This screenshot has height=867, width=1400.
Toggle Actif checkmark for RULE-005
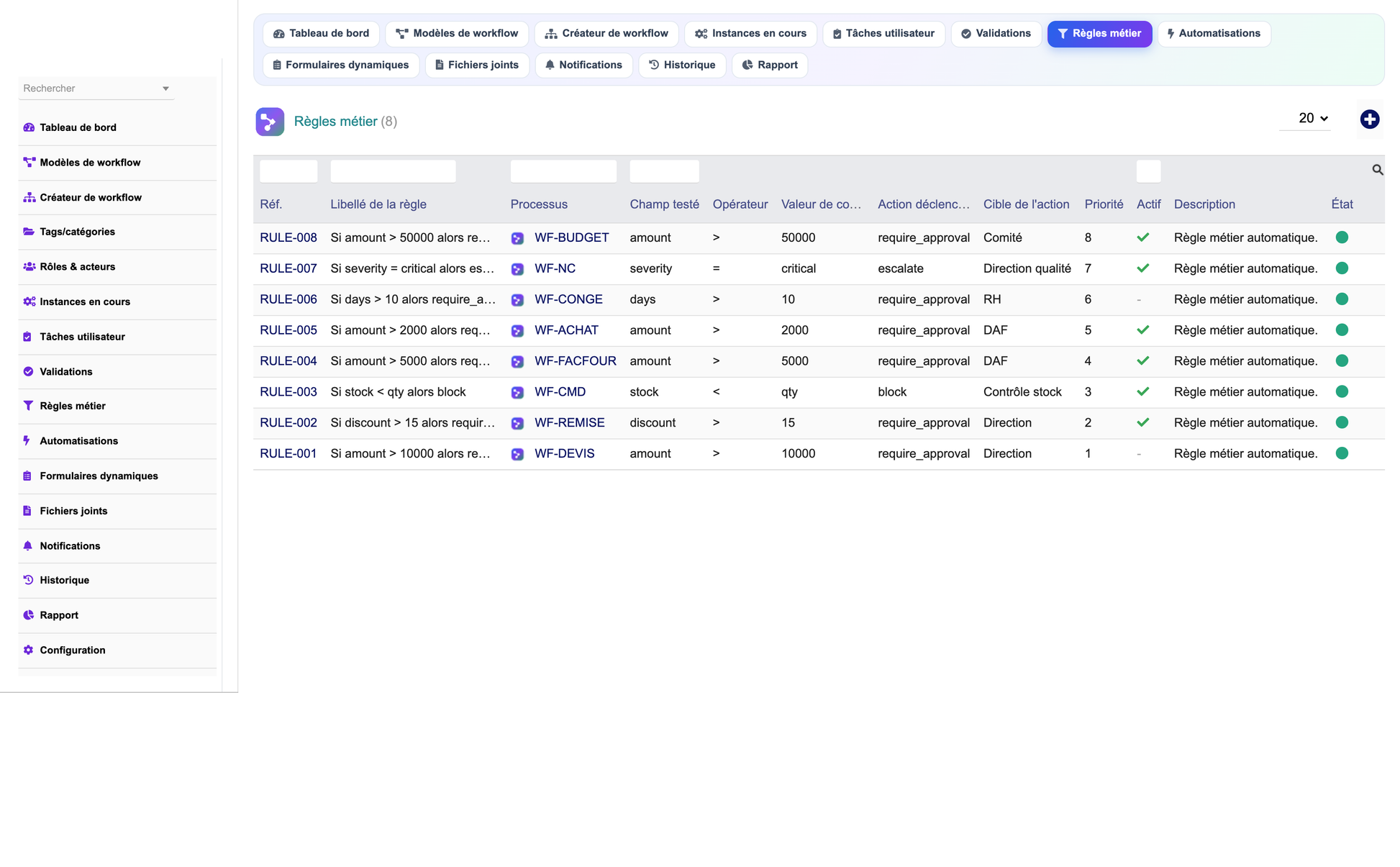1142,330
